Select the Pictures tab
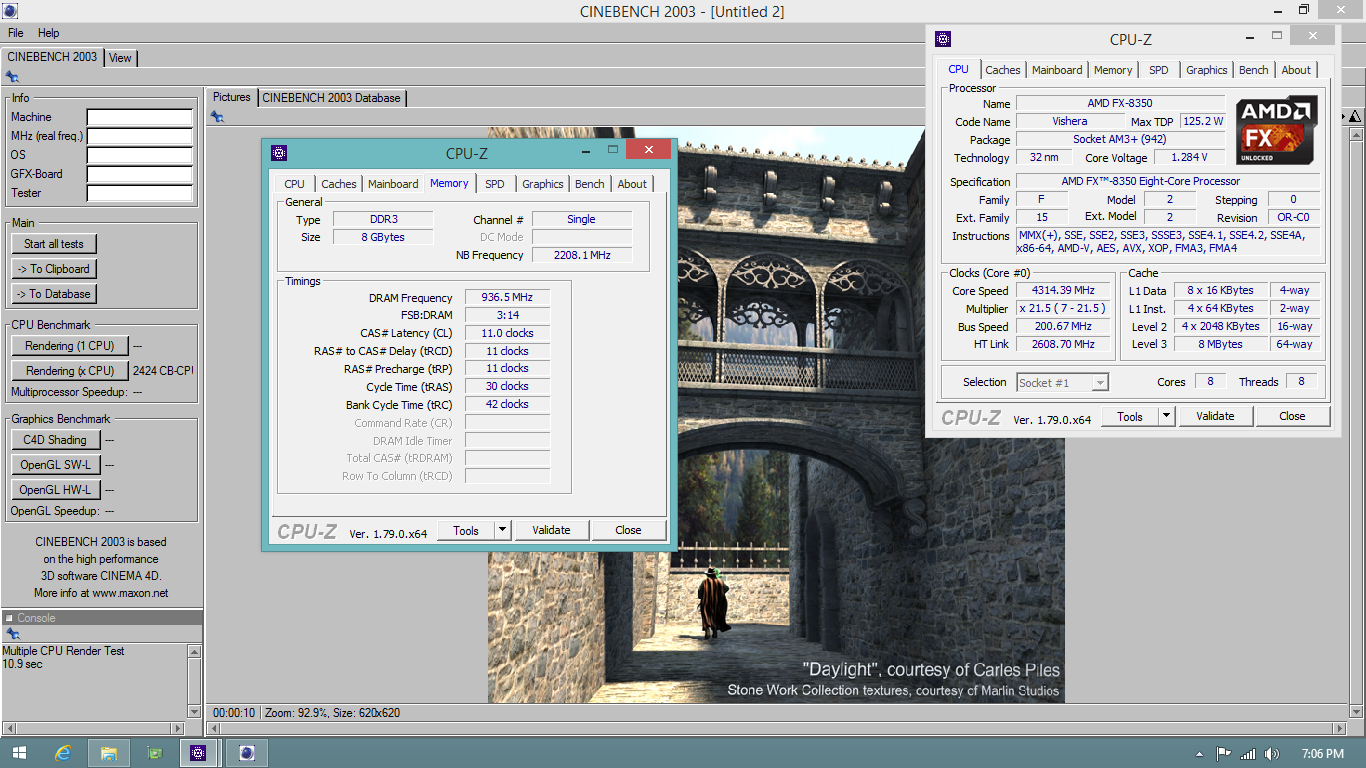 tap(232, 97)
